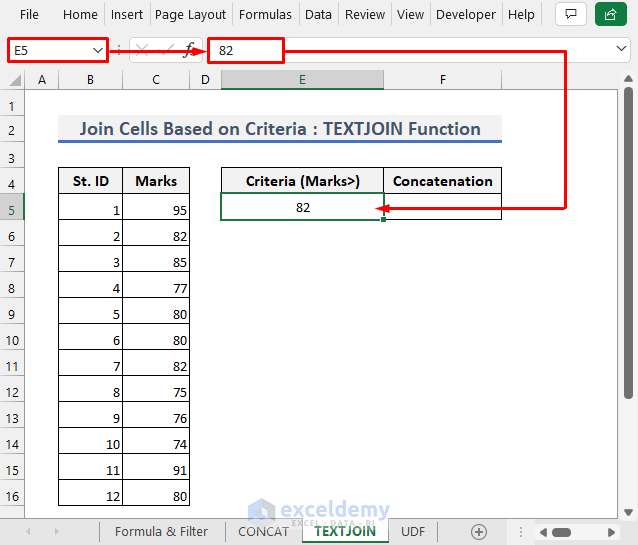Click the horizontal scrollbar right arrow
The height and width of the screenshot is (545, 638).
pyautogui.click(x=611, y=532)
